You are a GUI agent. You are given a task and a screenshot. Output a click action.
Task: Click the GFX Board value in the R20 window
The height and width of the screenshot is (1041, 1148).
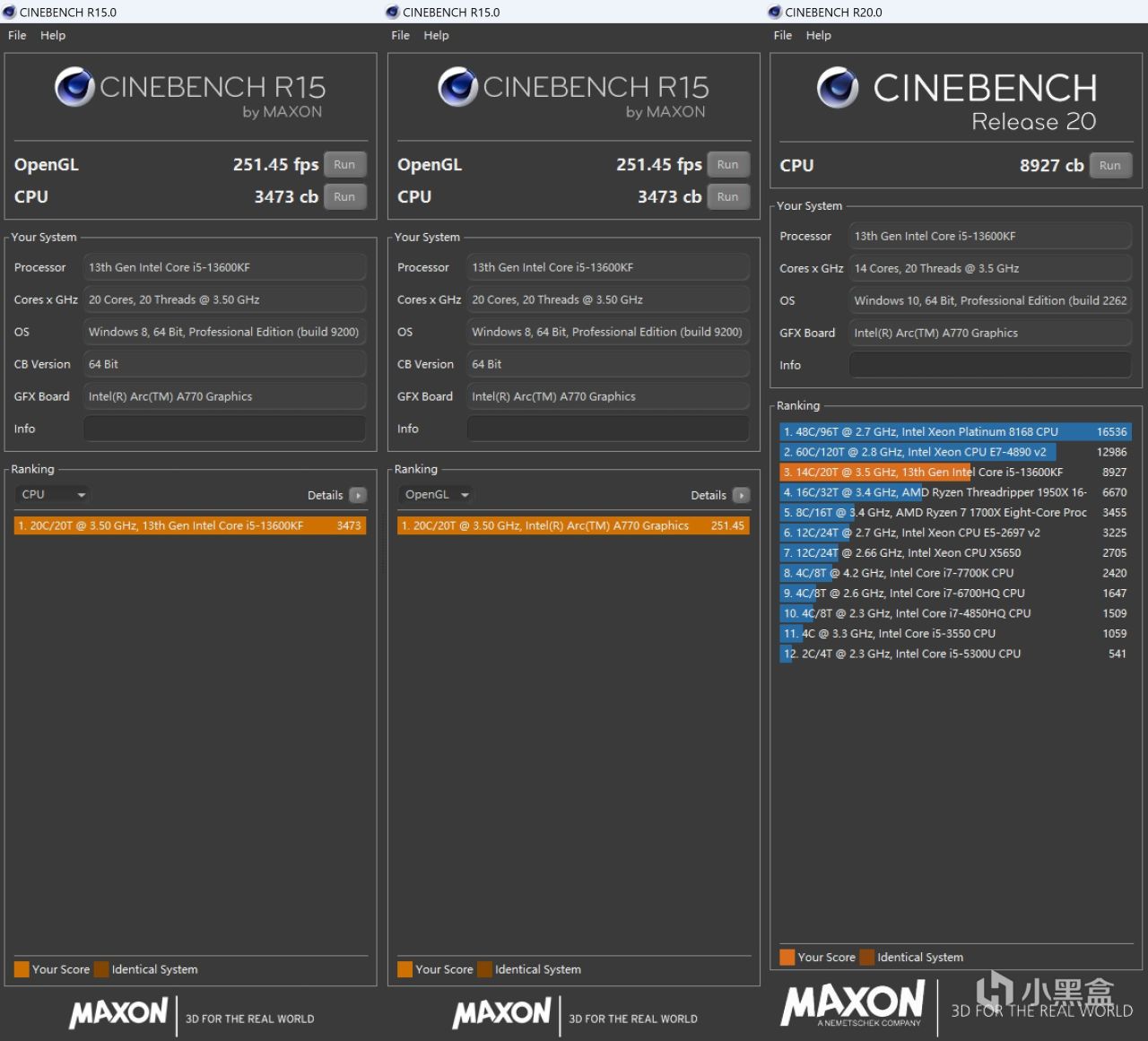pyautogui.click(x=990, y=333)
